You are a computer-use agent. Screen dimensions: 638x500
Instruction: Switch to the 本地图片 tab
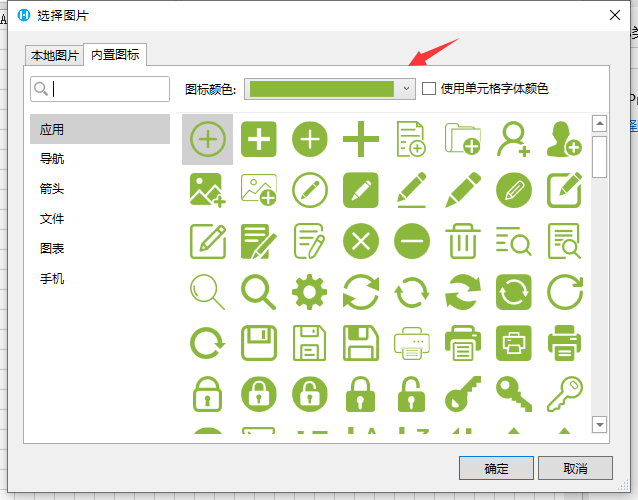coord(54,55)
